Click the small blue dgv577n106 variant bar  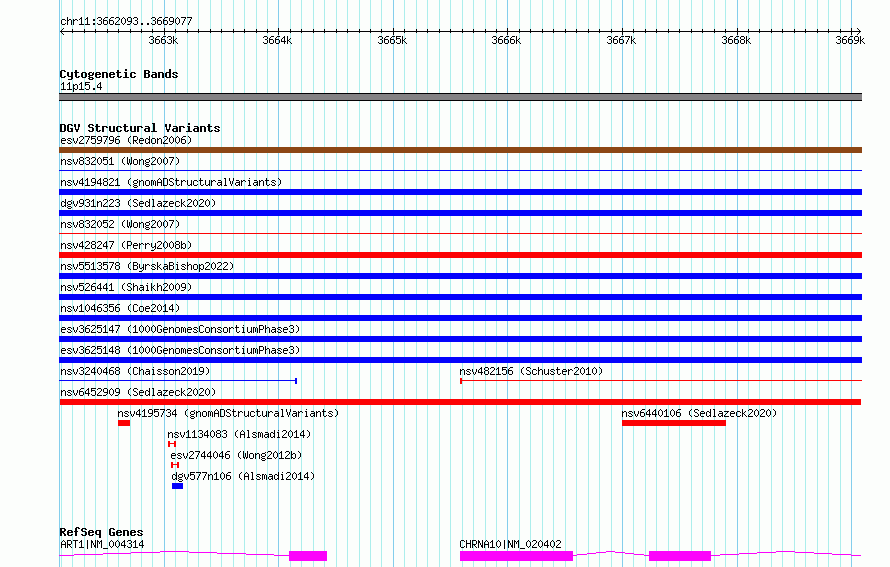pos(177,486)
